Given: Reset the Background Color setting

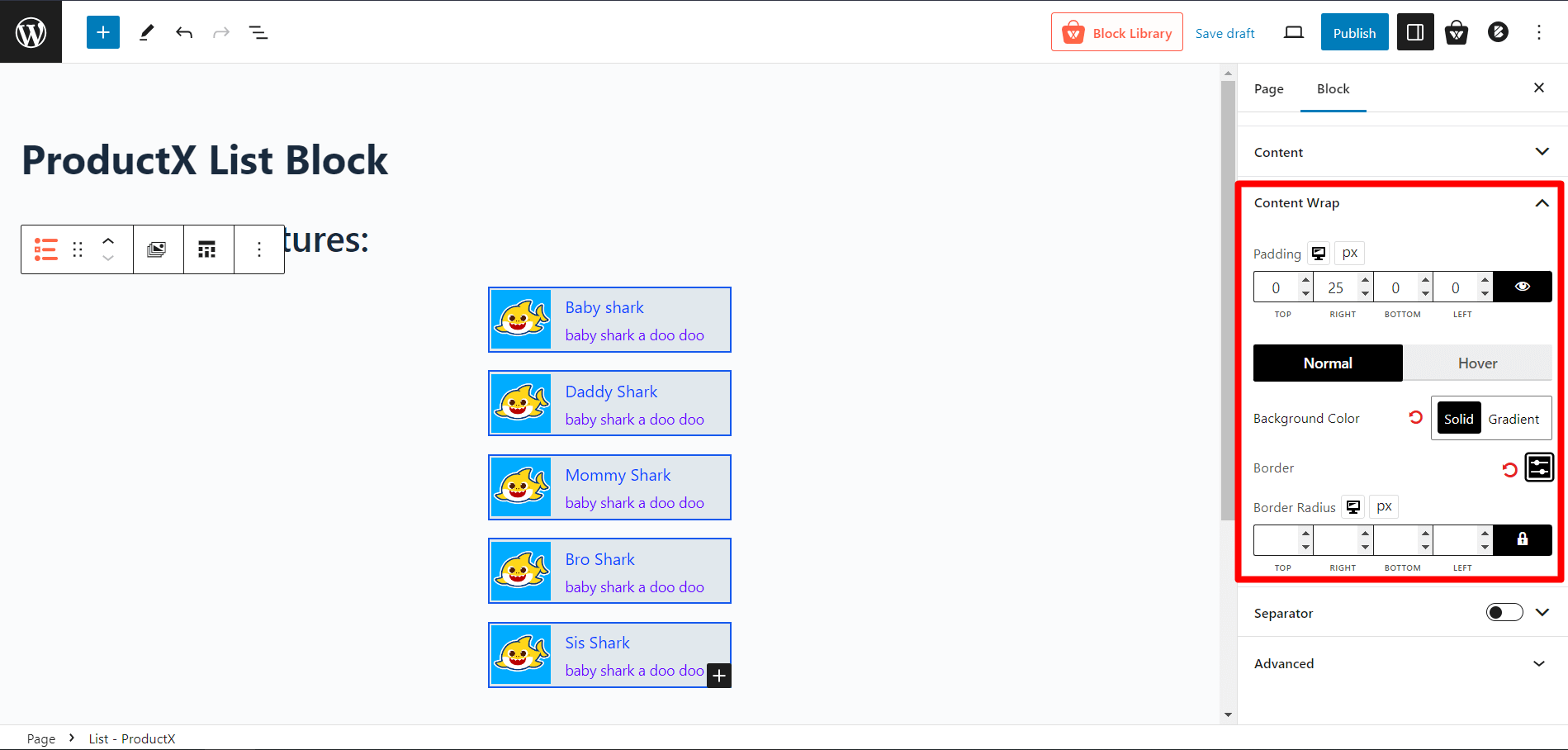Looking at the screenshot, I should point(1416,418).
